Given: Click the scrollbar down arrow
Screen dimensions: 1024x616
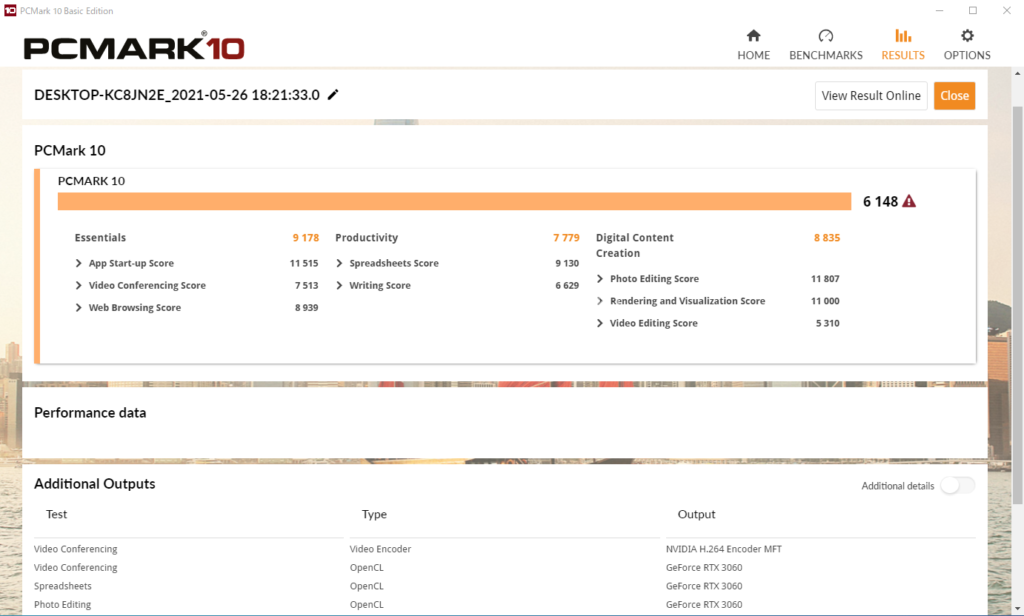Looking at the screenshot, I should tap(1017, 608).
